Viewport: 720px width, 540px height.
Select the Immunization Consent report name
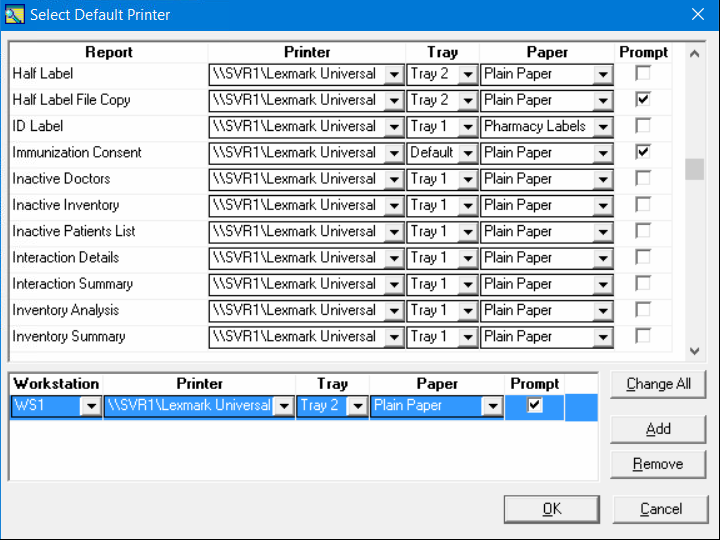coord(77,152)
